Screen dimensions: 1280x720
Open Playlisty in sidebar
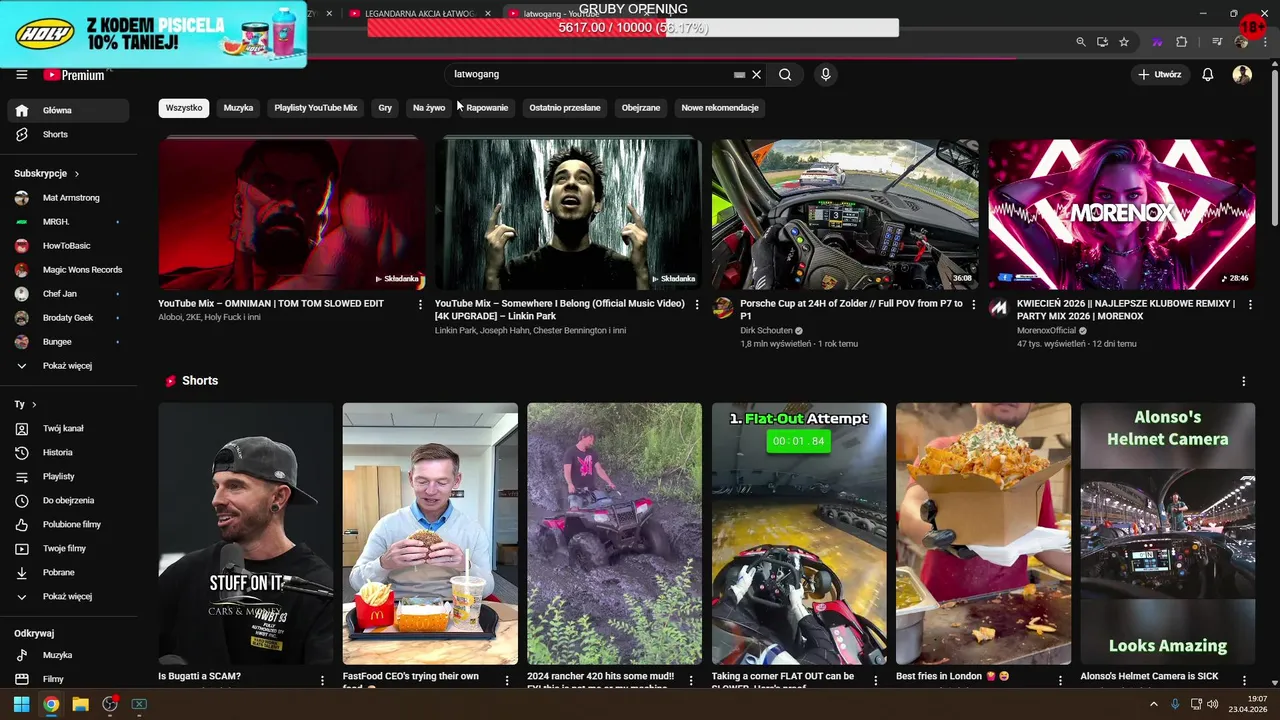coord(68,477)
